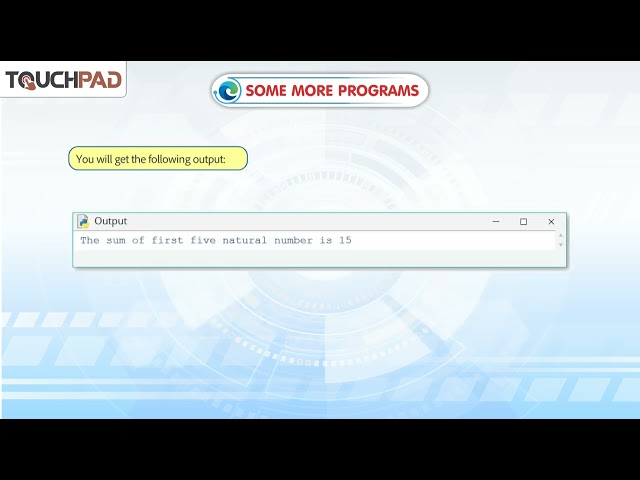This screenshot has height=480, width=640.
Task: Click the 'Output' window title text
Action: click(x=111, y=221)
